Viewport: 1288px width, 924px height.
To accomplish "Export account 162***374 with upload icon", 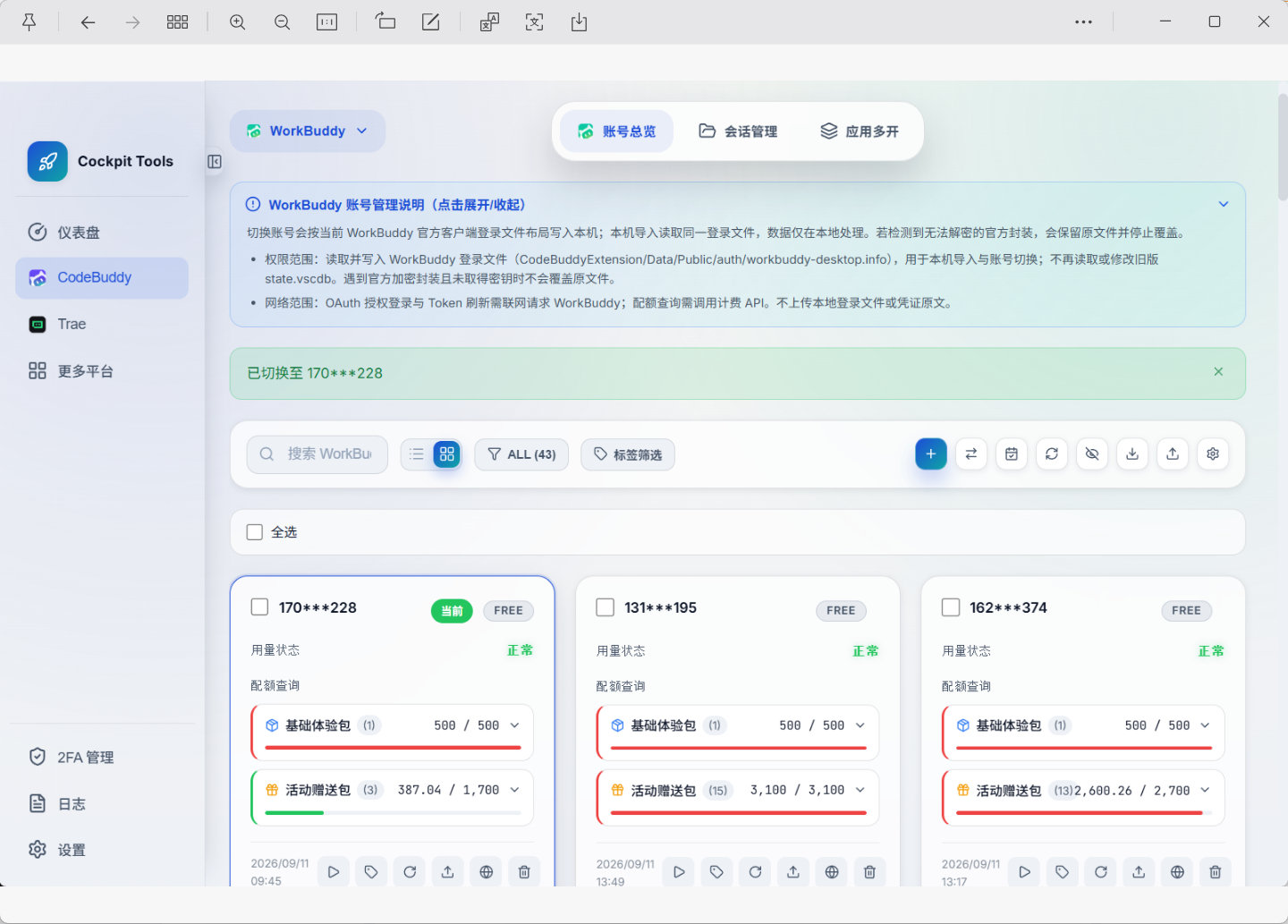I will point(1139,872).
